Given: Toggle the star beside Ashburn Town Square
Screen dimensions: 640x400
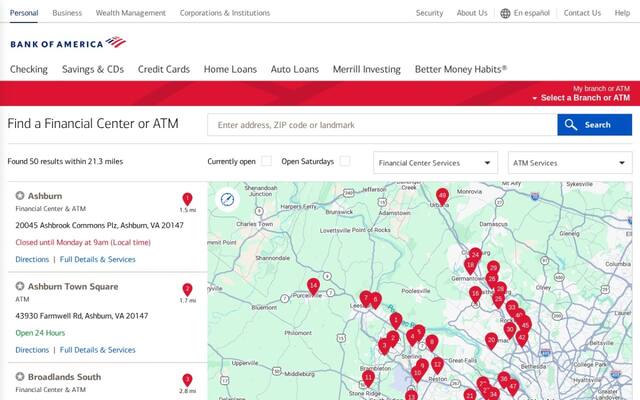Looking at the screenshot, I should pos(20,286).
